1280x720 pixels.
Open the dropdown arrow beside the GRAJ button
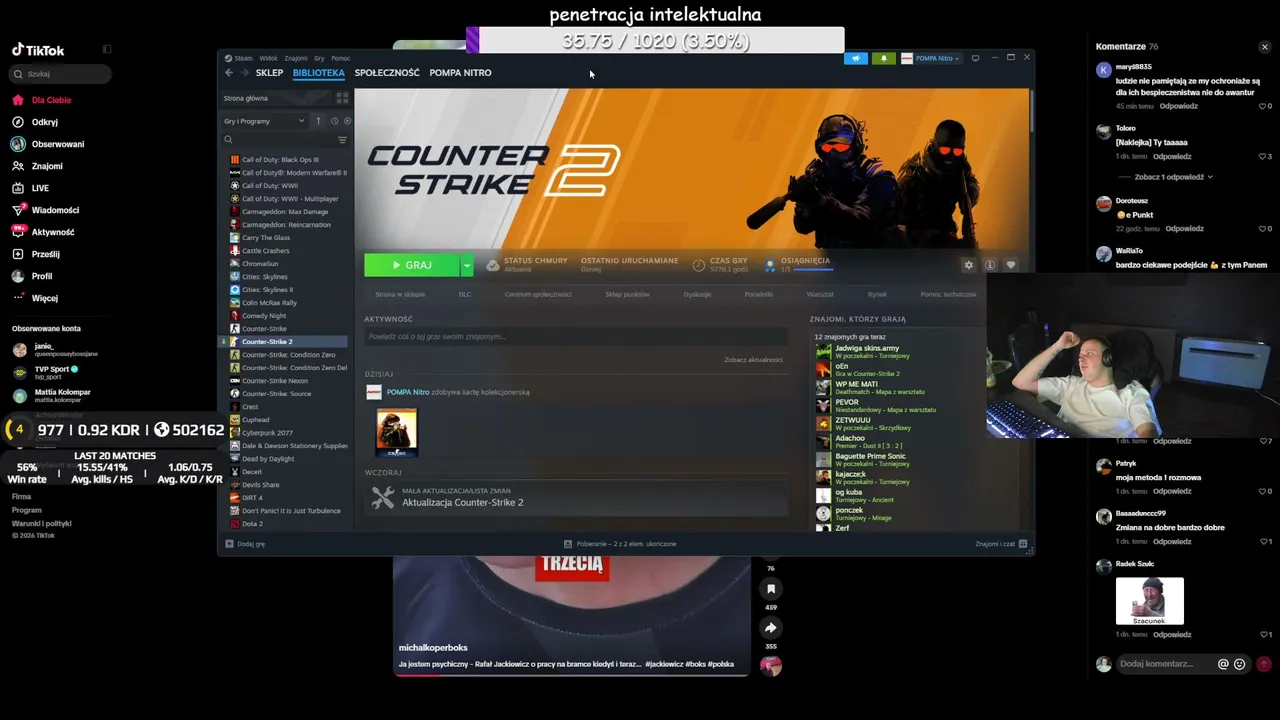[466, 265]
